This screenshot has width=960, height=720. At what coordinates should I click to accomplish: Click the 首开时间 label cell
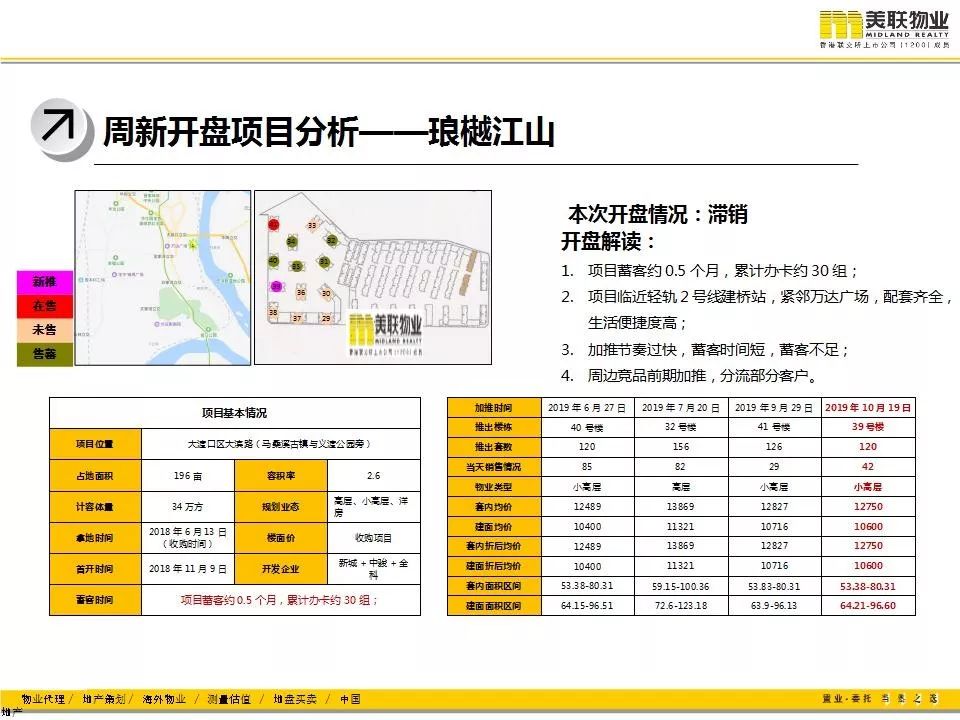[x=96, y=569]
